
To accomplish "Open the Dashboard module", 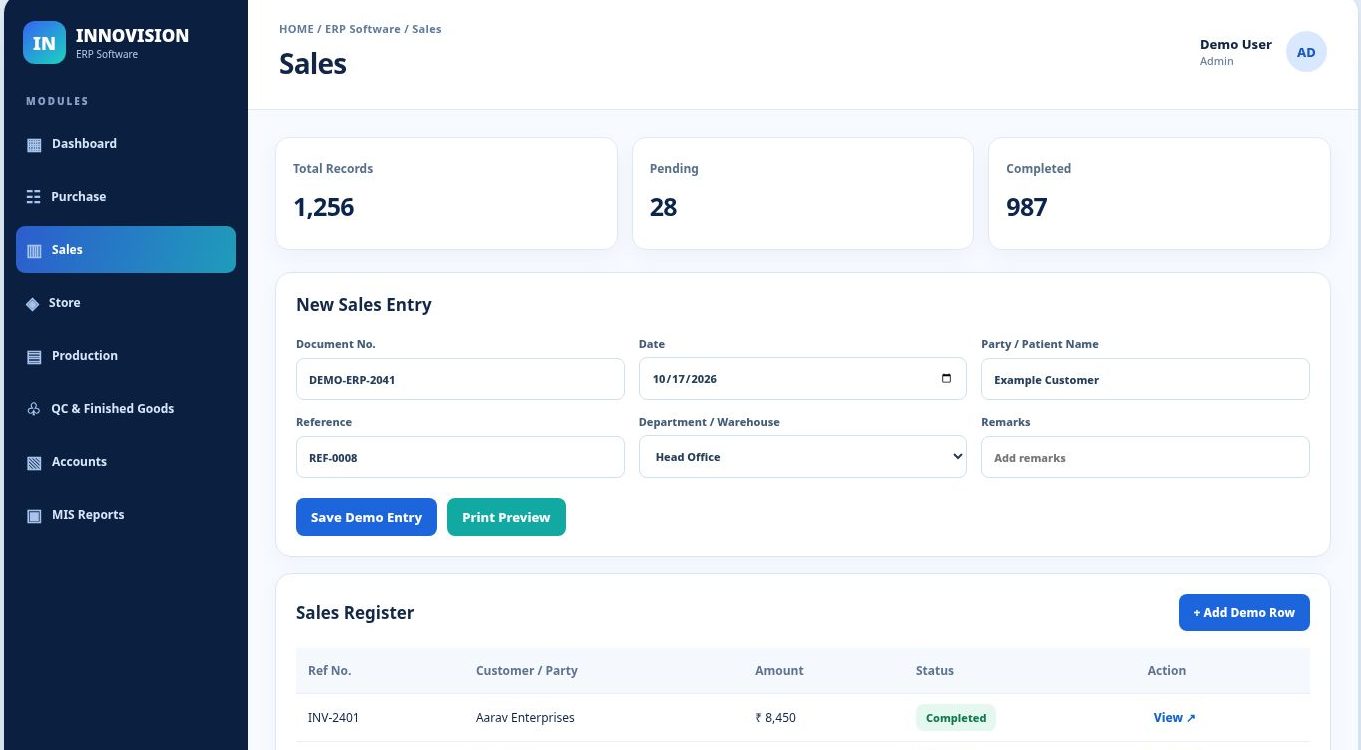I will (x=126, y=144).
